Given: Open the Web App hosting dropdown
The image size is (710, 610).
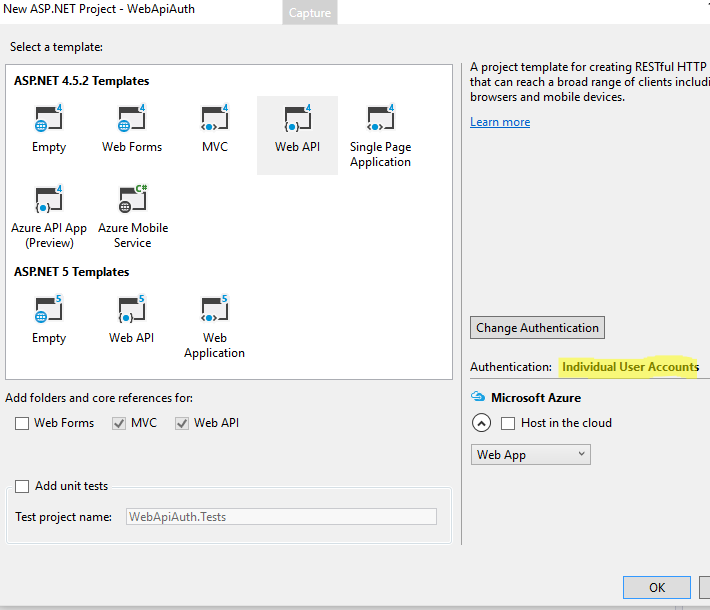Looking at the screenshot, I should point(530,454).
